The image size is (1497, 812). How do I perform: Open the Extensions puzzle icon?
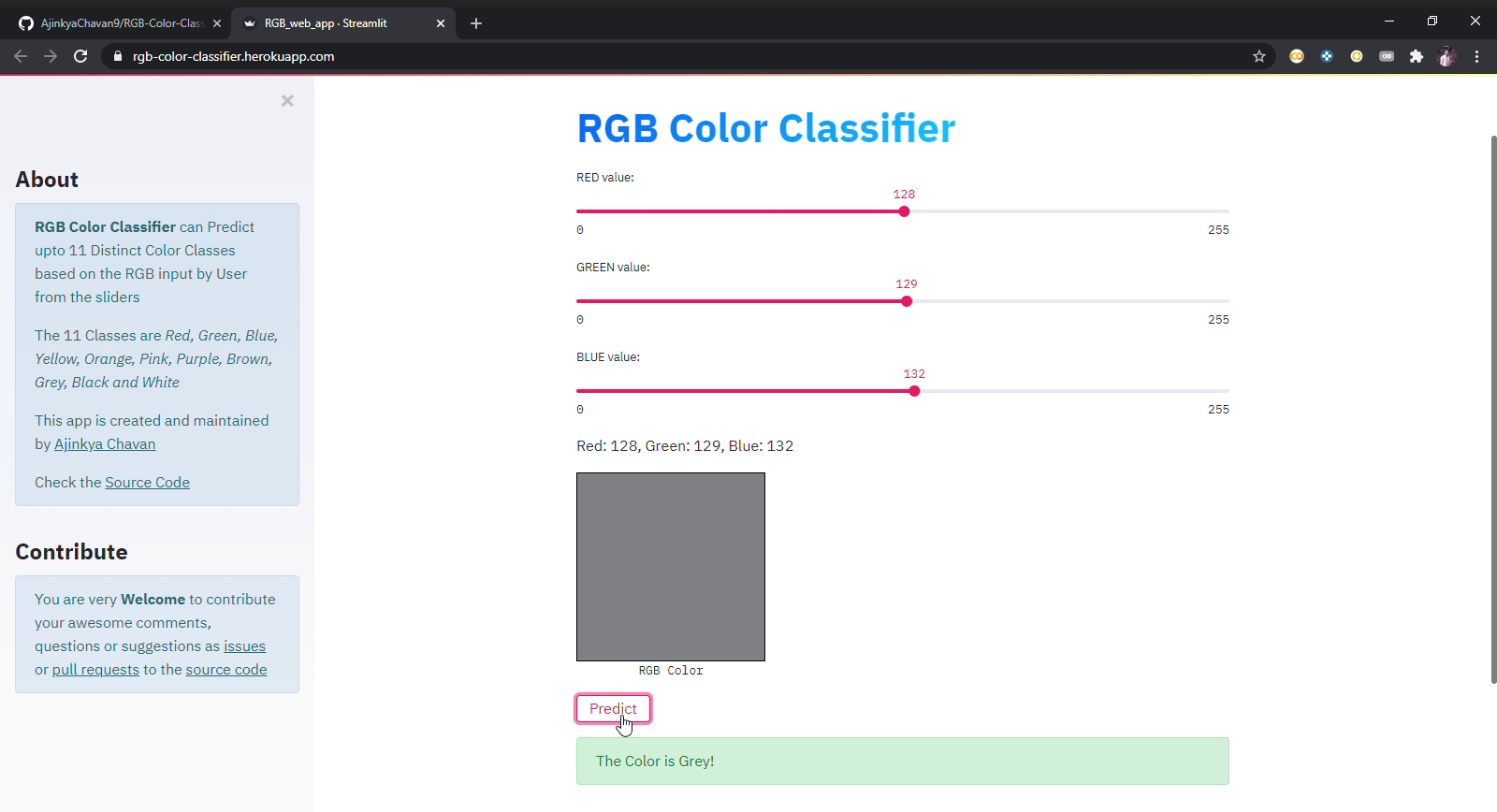click(1417, 56)
